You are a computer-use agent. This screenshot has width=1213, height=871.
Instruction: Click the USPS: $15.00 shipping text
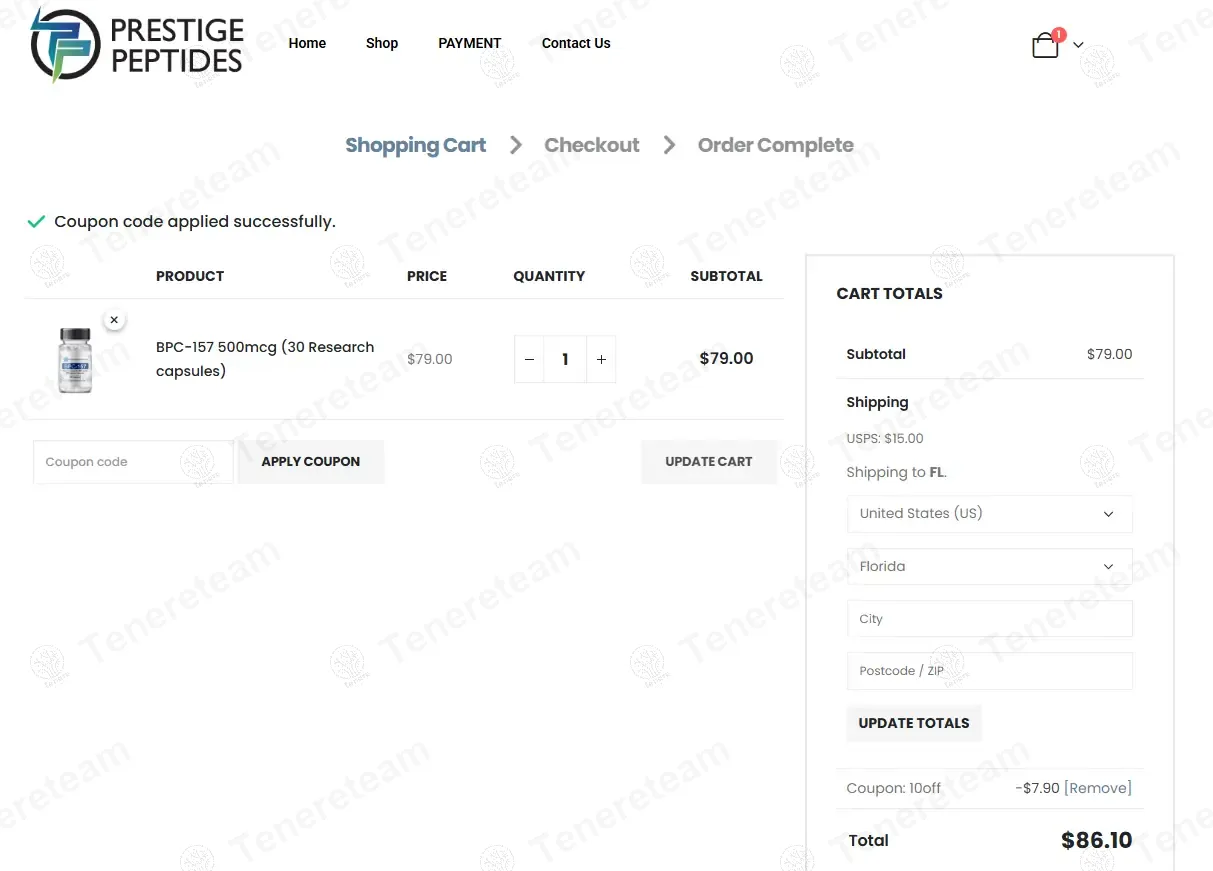(x=885, y=438)
